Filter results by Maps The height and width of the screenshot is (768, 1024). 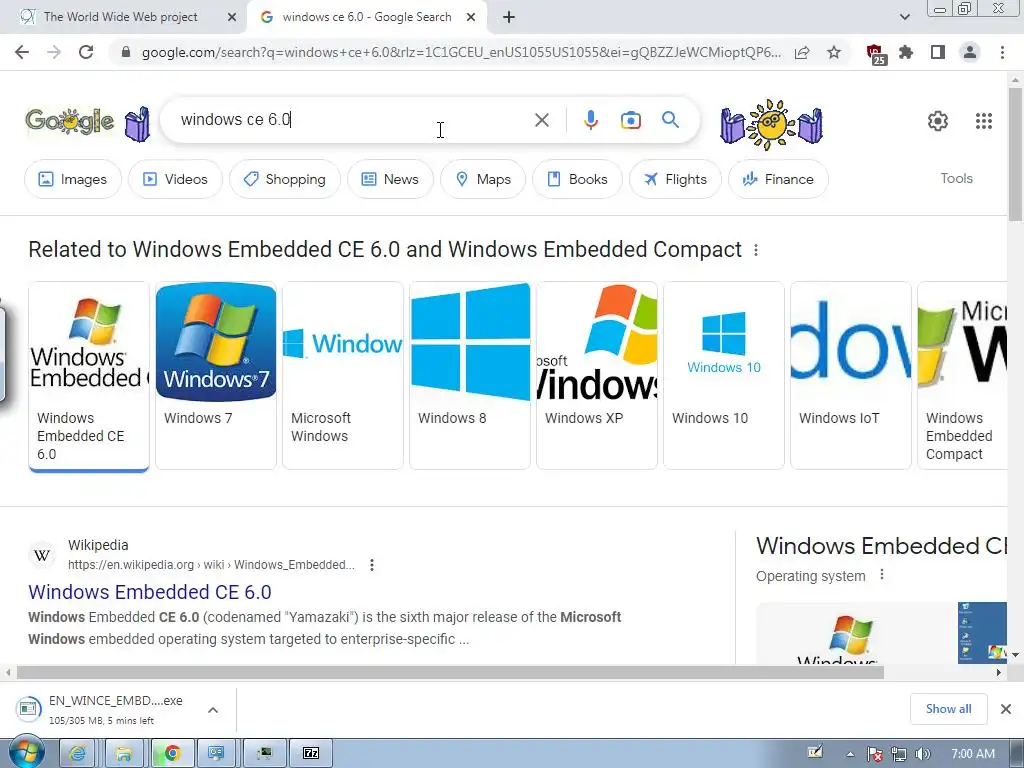(483, 179)
